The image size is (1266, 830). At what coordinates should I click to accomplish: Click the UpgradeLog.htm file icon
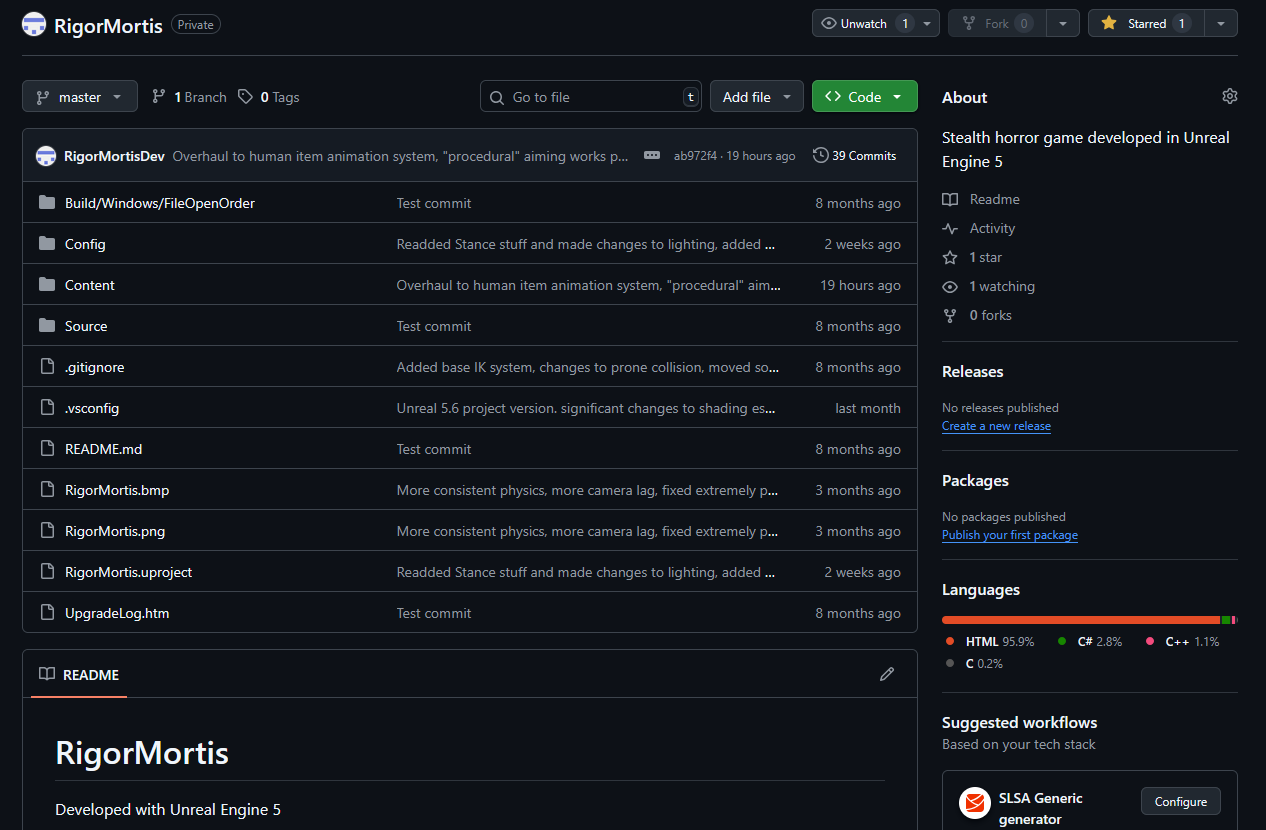pos(47,613)
